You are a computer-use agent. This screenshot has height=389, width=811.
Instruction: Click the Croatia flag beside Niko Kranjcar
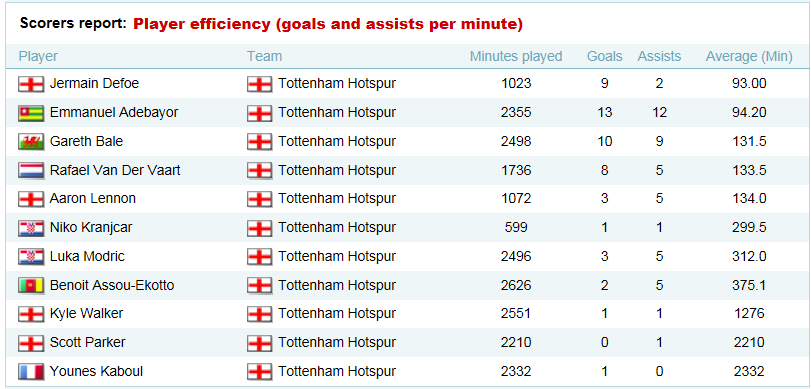coord(31,228)
